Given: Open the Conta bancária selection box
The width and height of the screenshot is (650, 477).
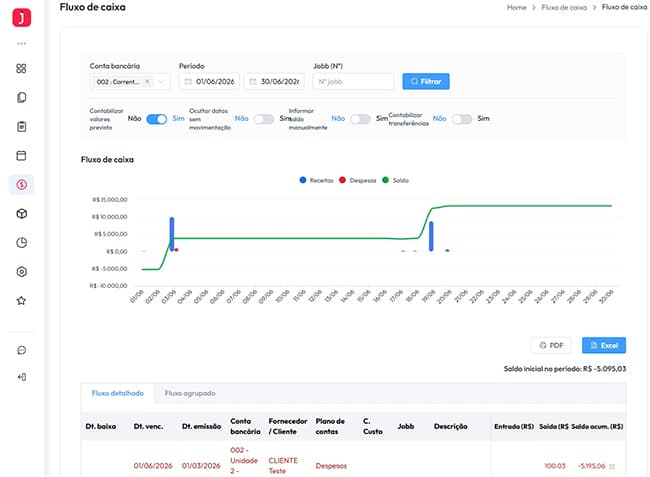Looking at the screenshot, I should coord(130,82).
